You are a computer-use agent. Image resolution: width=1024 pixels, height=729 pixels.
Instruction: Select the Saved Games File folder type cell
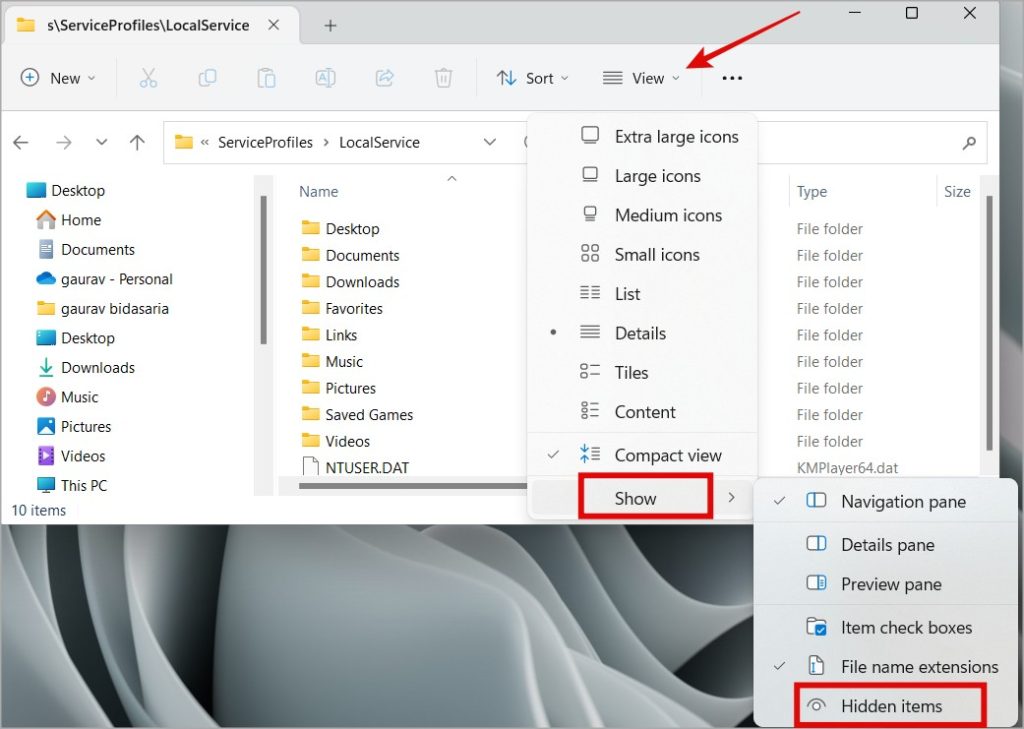(x=829, y=415)
